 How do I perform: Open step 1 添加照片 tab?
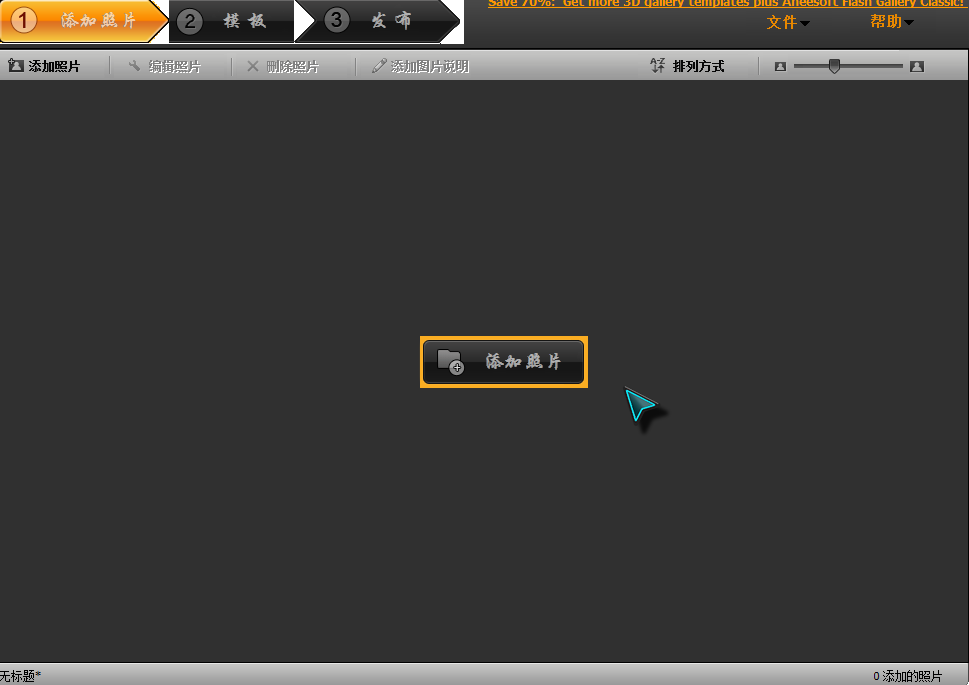[x=83, y=21]
